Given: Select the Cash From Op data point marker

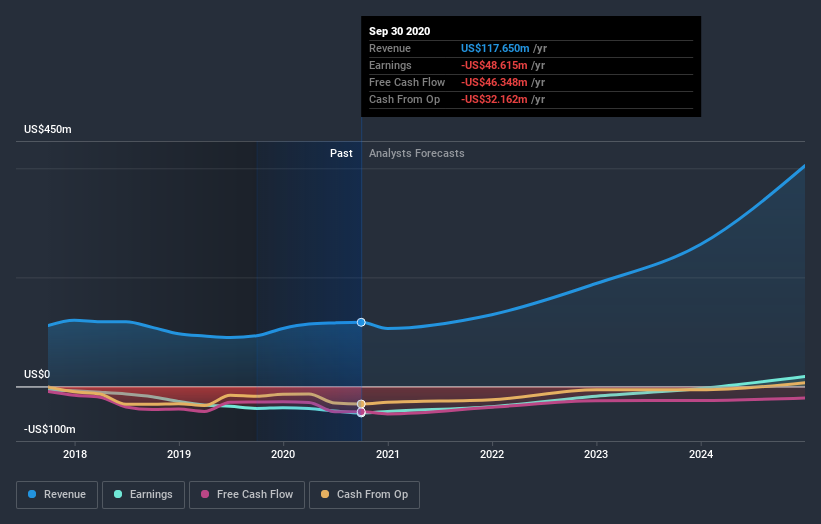Looking at the screenshot, I should point(361,404).
